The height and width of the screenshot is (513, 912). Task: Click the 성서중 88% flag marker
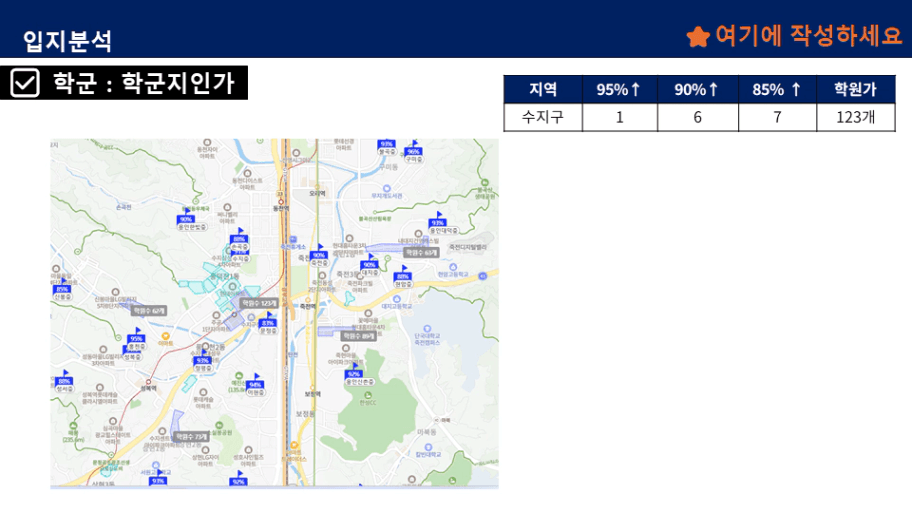coord(64,382)
